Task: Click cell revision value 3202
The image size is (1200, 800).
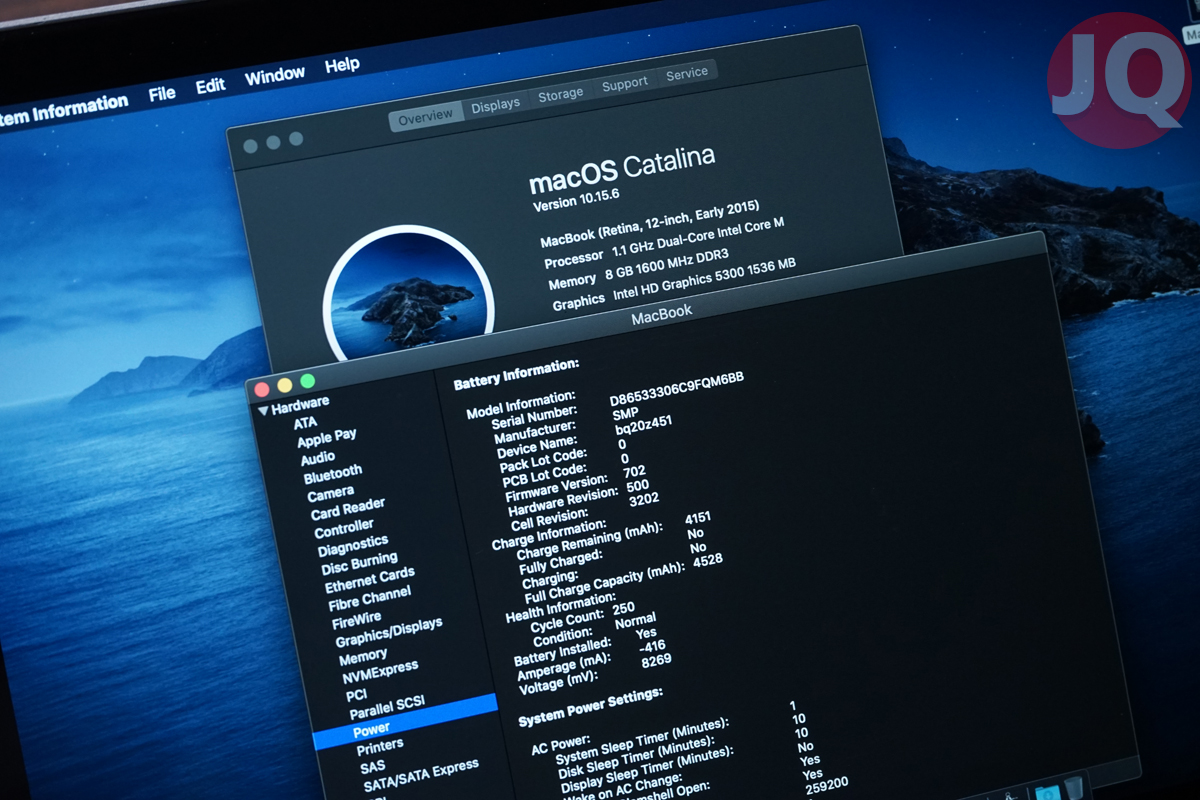Action: click(643, 500)
